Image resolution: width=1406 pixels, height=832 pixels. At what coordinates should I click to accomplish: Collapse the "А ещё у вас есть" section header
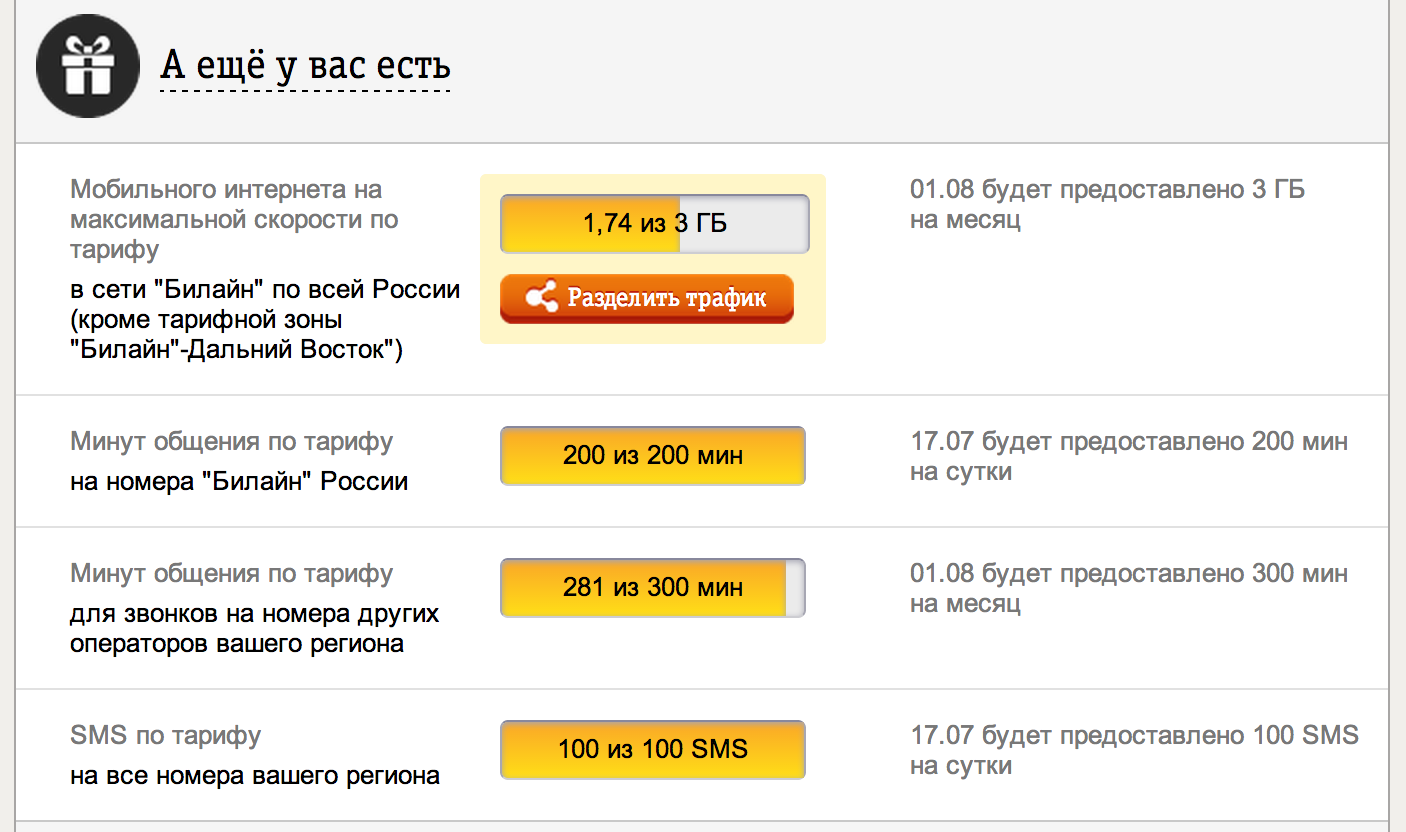point(305,67)
